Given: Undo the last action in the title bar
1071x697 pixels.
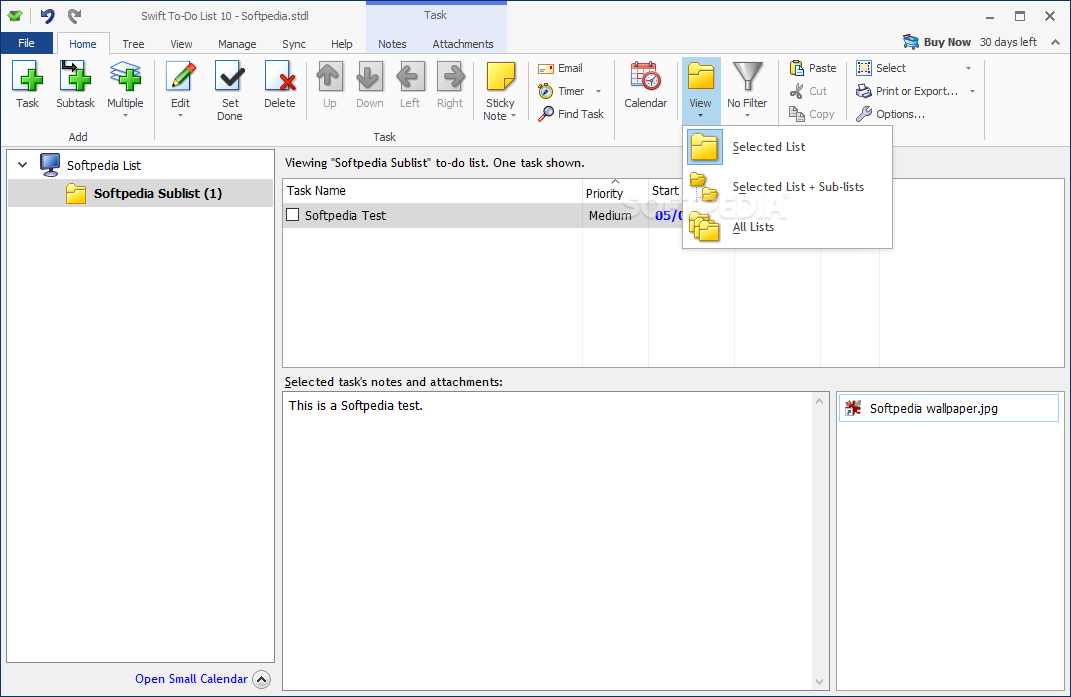Looking at the screenshot, I should 47,16.
